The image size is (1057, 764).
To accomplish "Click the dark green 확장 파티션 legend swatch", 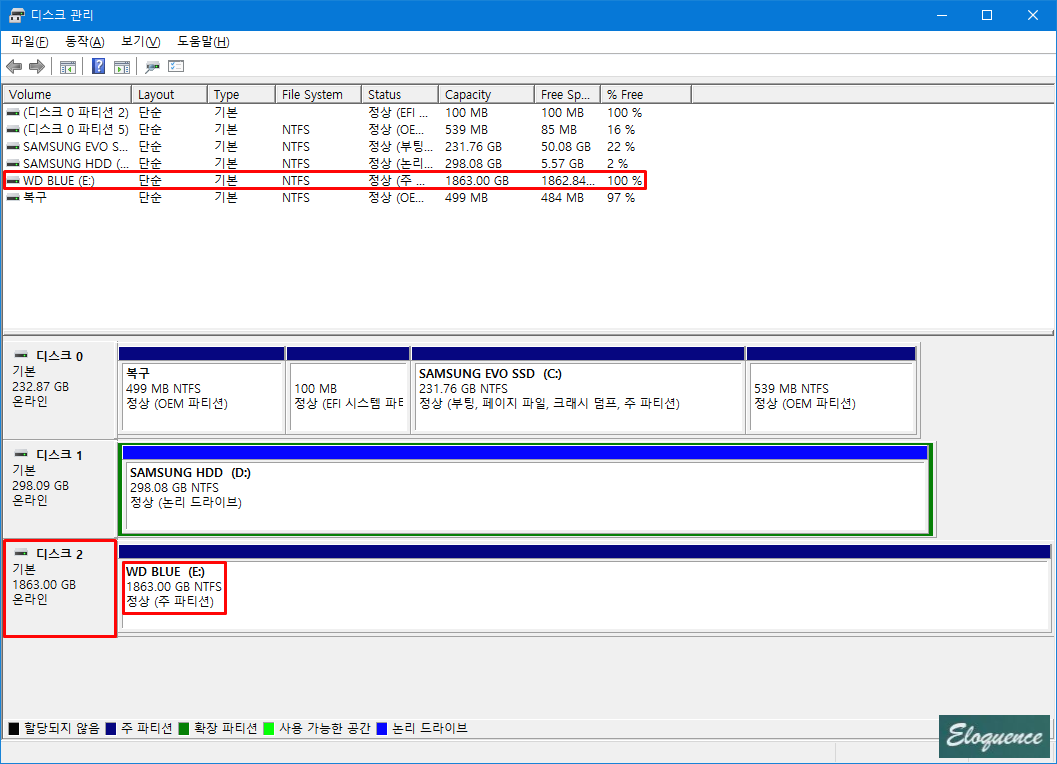I will [183, 729].
